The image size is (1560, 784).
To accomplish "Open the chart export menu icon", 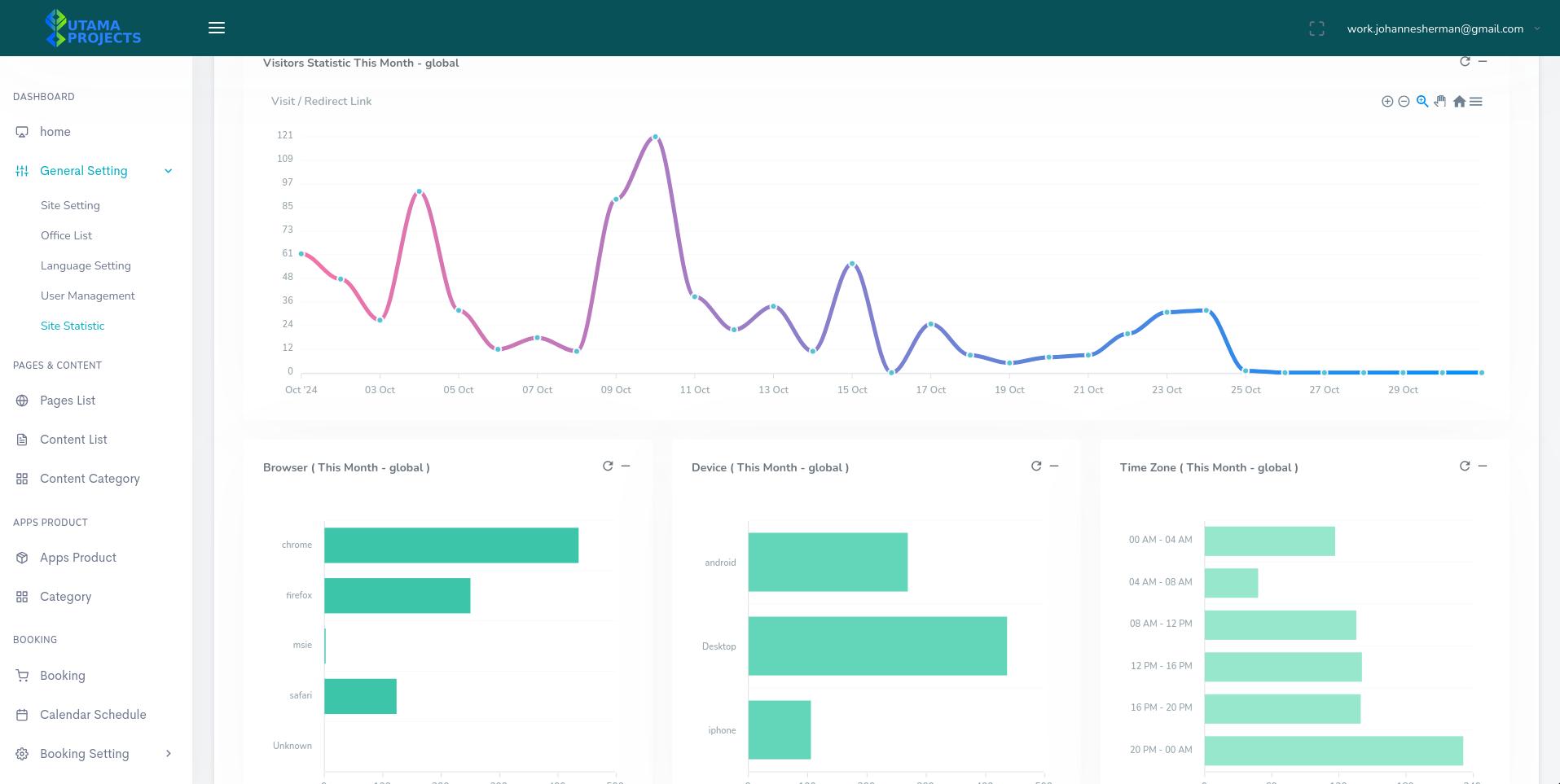I will pyautogui.click(x=1476, y=102).
